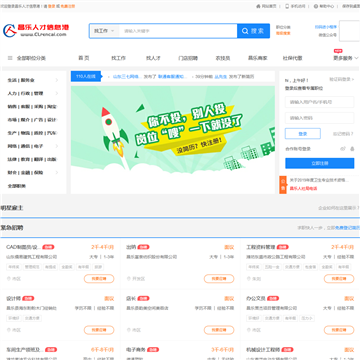Click 我要应聘 on the 办公文员 card
This screenshot has width=360, height=360.
point(339,330)
